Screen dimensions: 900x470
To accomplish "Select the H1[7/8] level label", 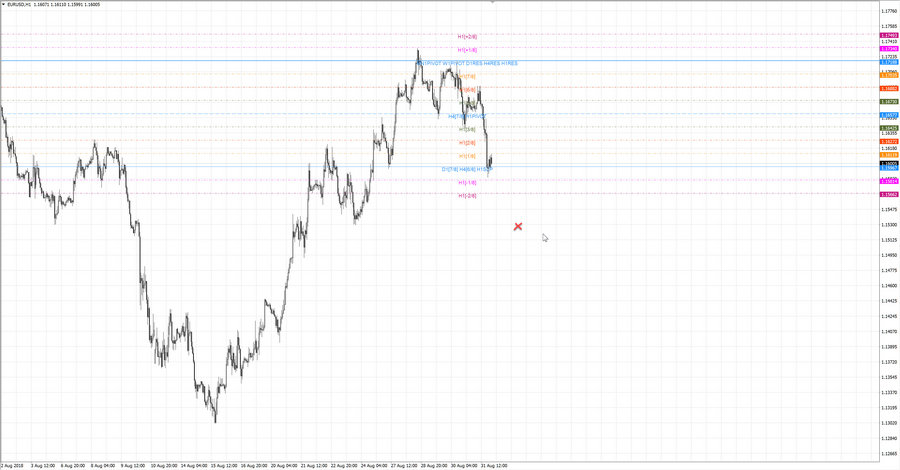I will [467, 76].
